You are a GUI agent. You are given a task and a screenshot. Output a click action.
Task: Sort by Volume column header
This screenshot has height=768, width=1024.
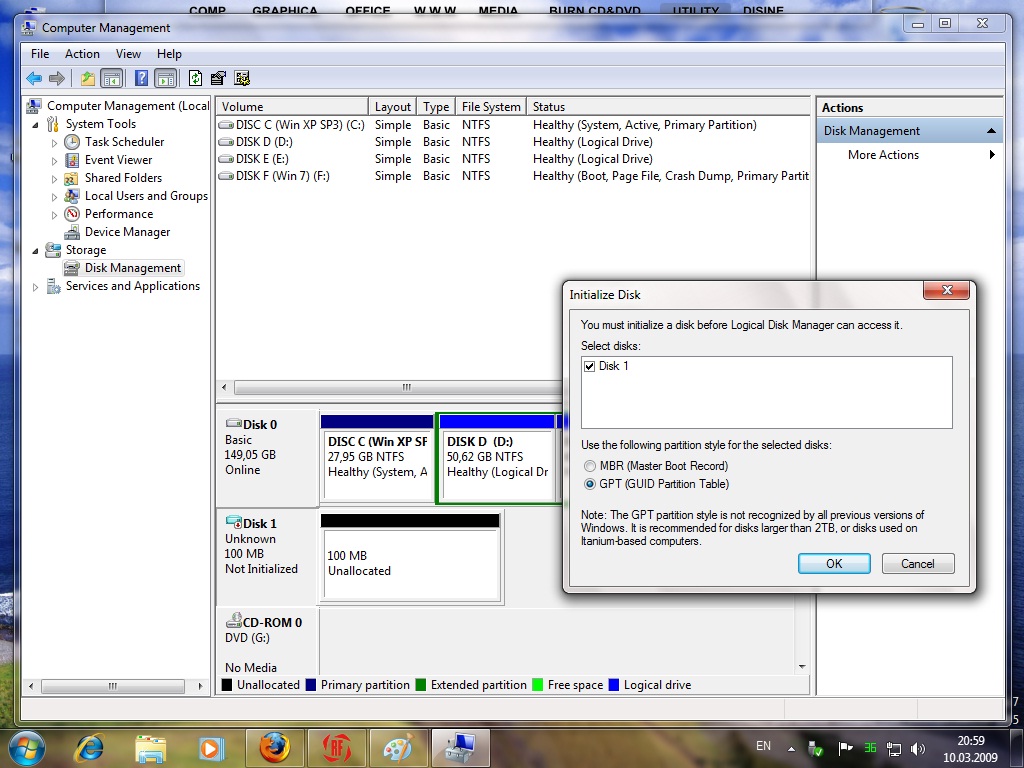(293, 106)
